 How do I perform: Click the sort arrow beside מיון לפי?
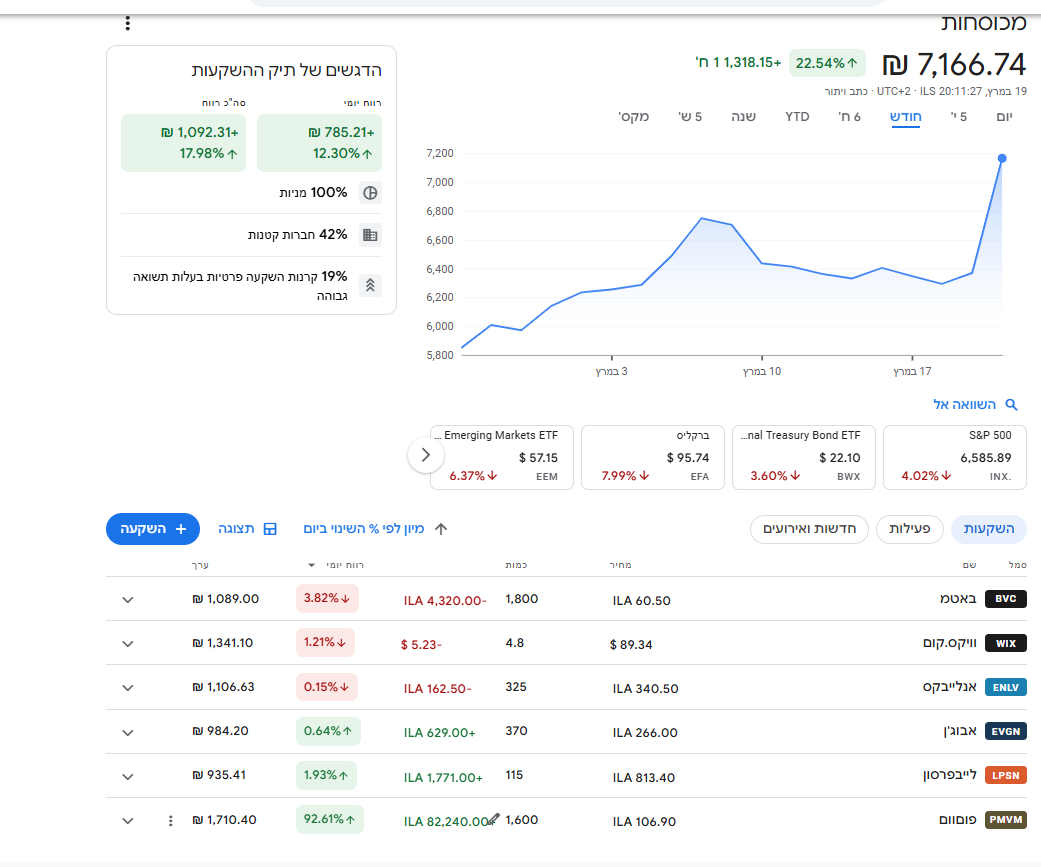pyautogui.click(x=440, y=529)
